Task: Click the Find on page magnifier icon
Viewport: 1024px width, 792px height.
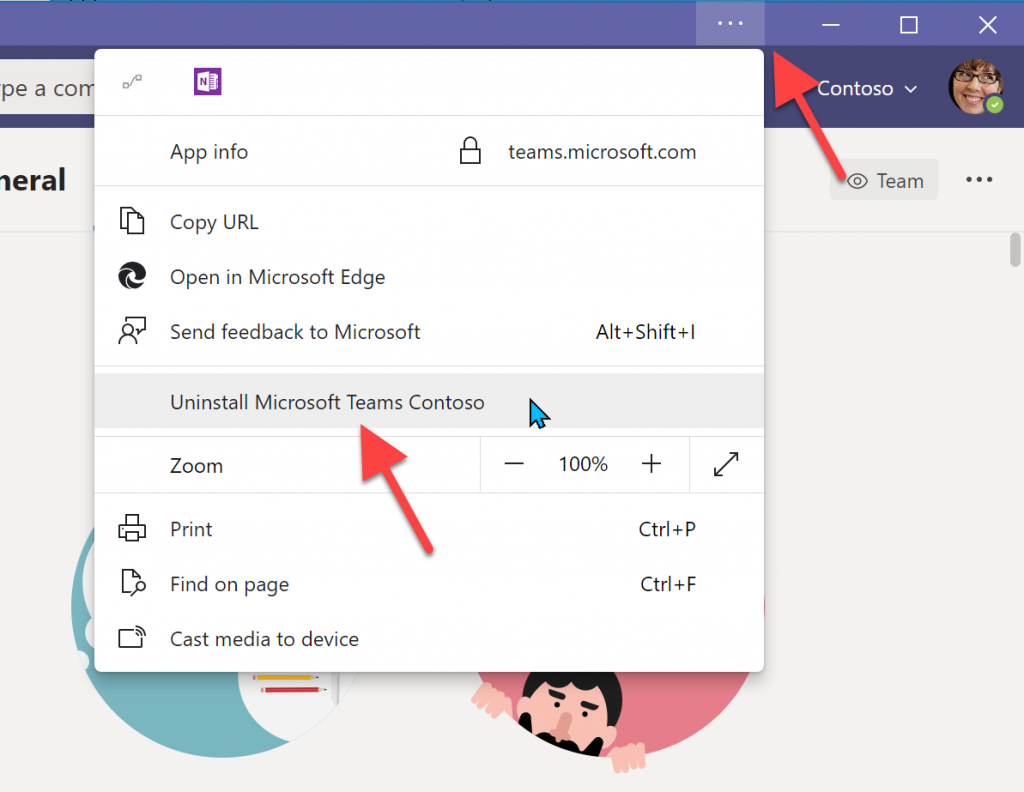Action: [133, 583]
